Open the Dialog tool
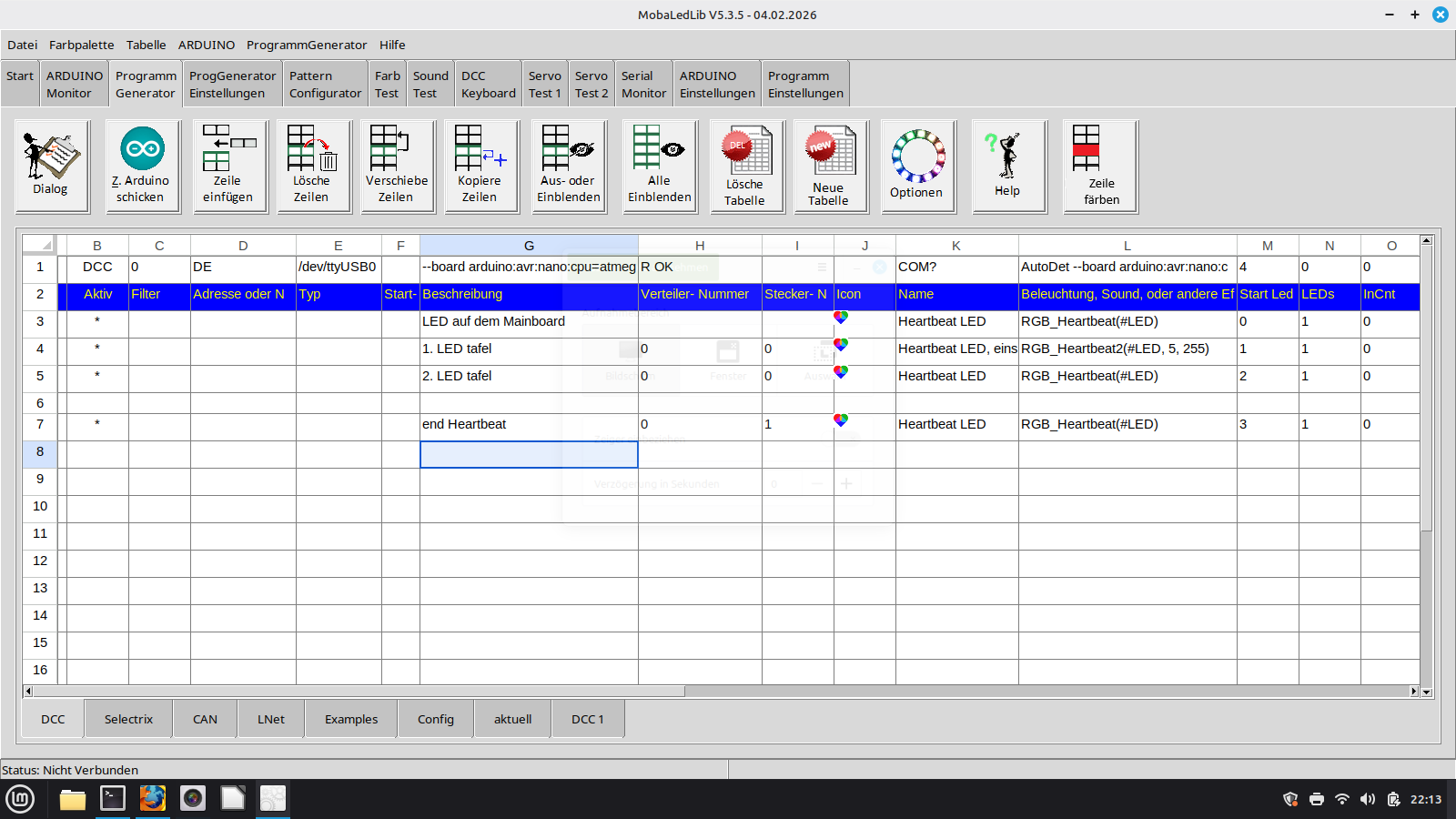 coord(52,166)
